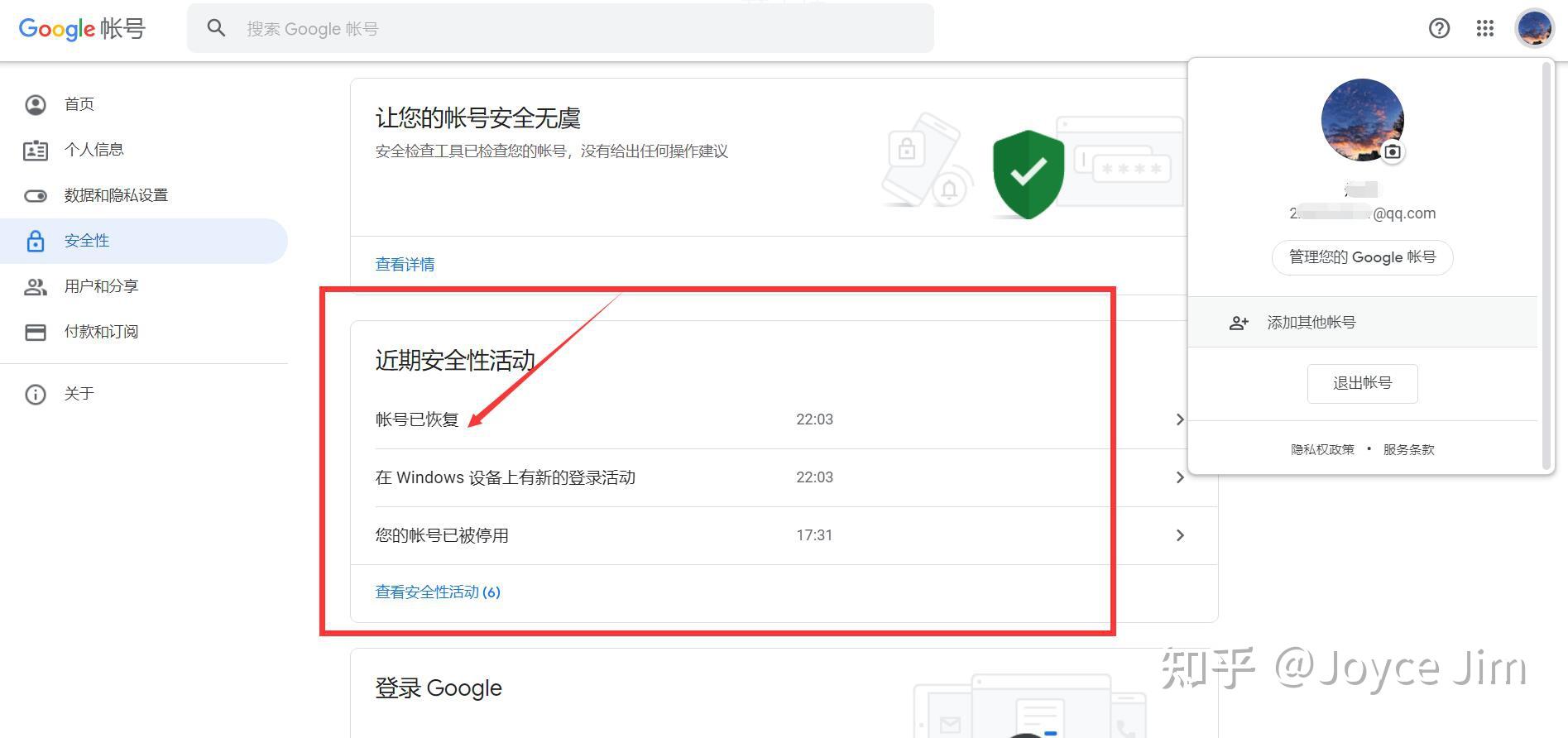Click the green security shield icon

point(1028,175)
